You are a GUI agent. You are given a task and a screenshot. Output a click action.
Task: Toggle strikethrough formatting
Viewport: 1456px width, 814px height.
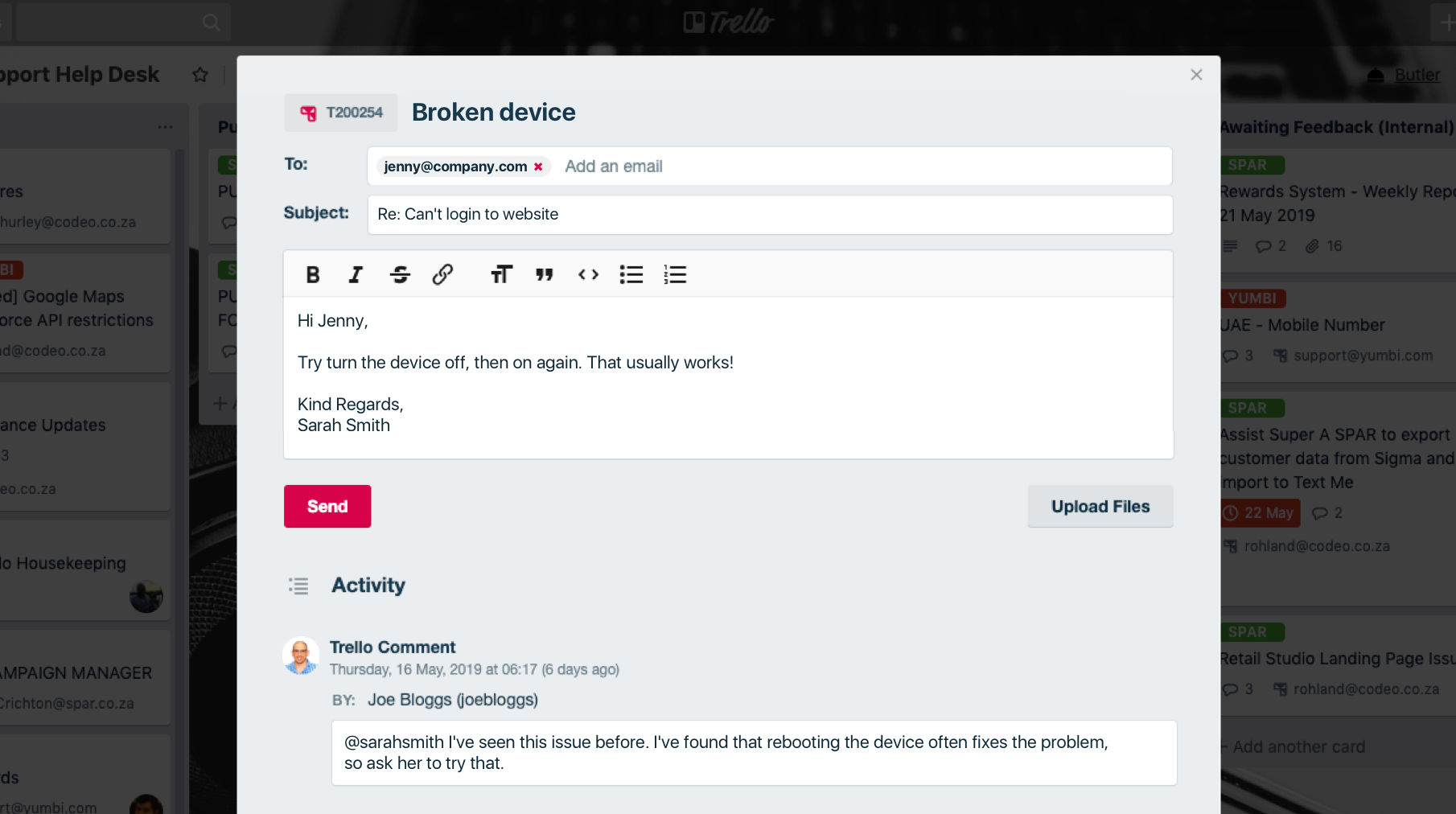399,274
